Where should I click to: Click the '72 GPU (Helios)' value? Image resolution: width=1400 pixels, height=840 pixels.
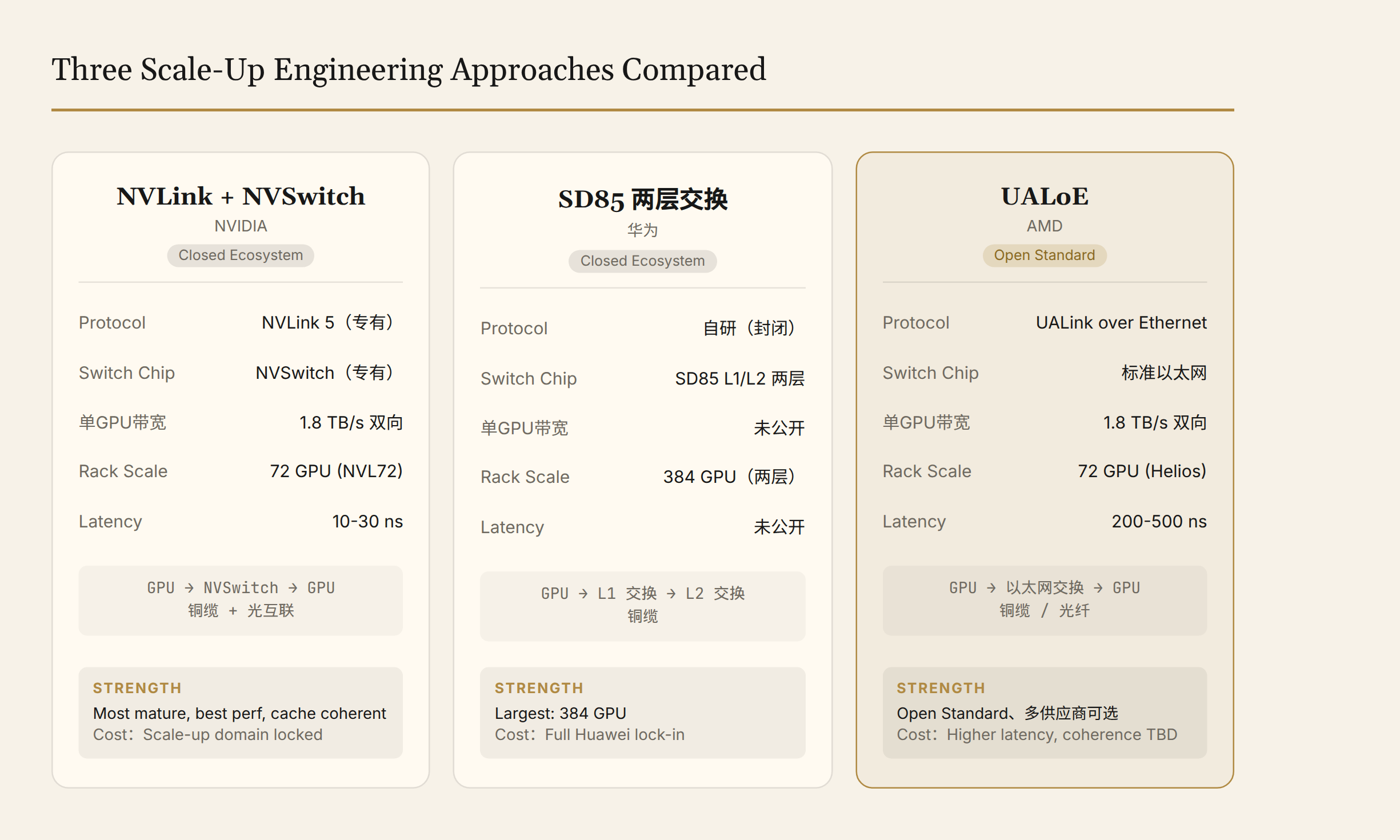pos(1142,471)
